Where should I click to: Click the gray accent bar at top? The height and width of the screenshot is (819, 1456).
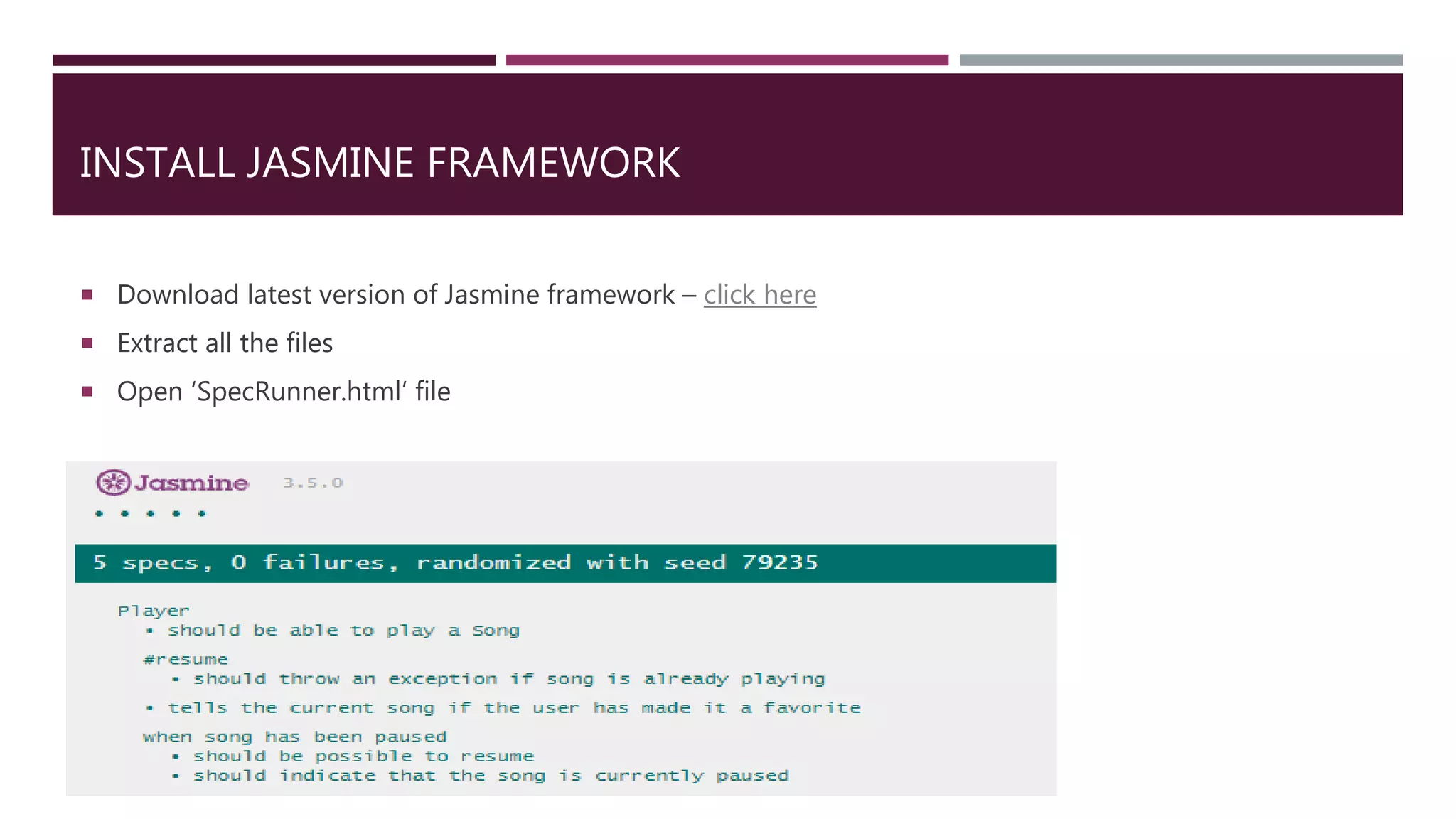(x=1181, y=60)
